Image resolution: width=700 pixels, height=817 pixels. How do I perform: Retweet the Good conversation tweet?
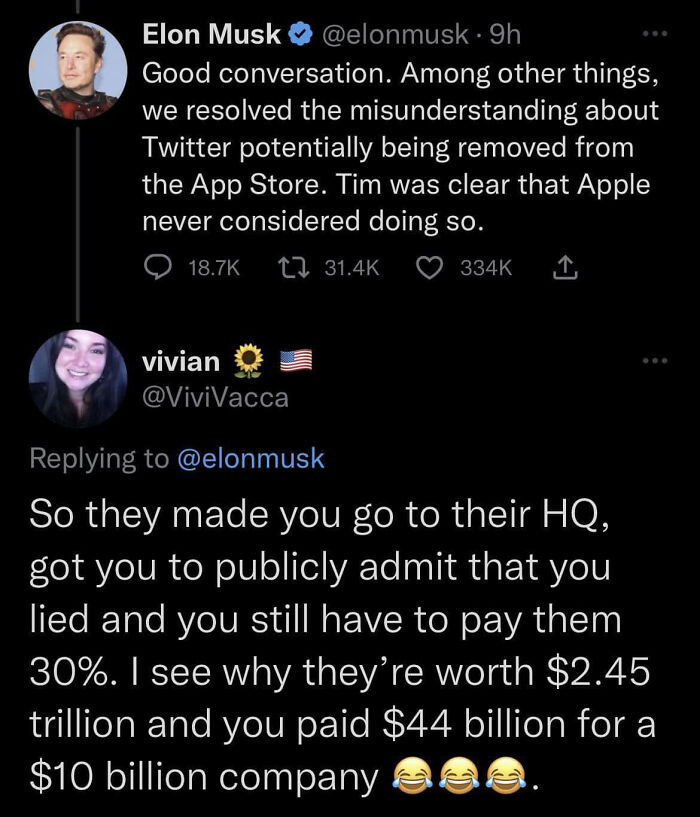click(294, 268)
